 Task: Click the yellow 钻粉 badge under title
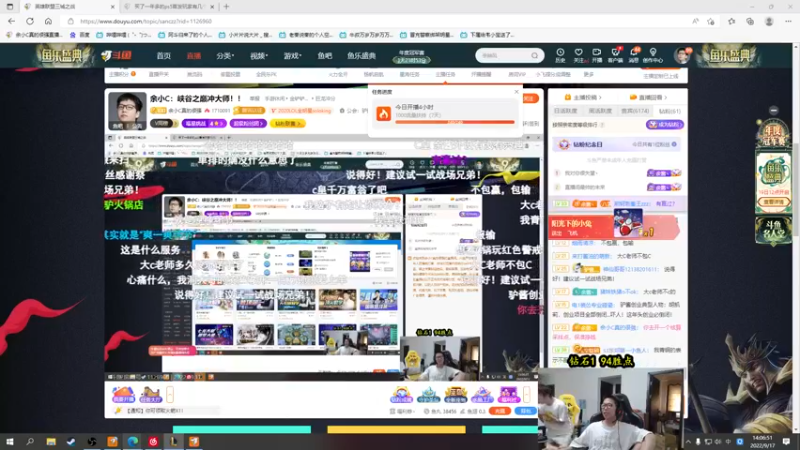click(287, 123)
